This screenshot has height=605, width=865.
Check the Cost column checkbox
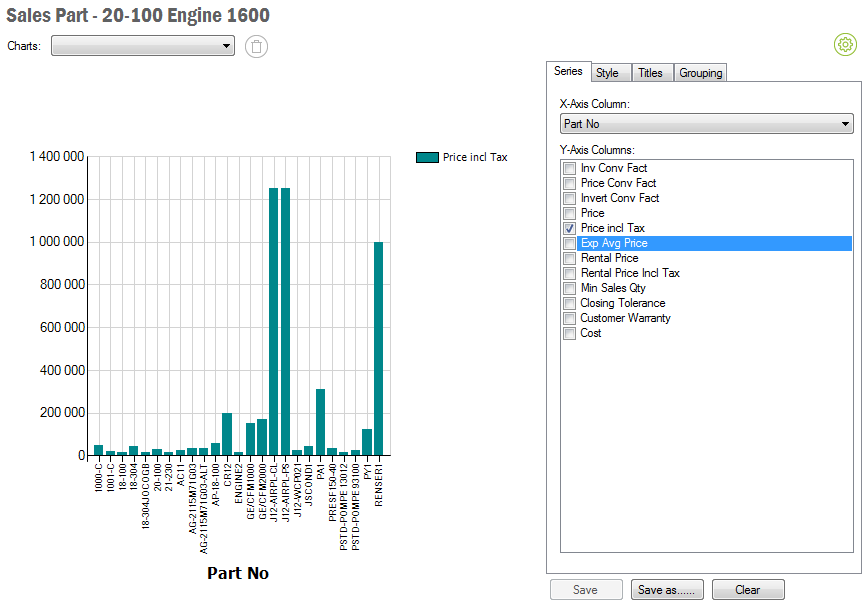[570, 333]
